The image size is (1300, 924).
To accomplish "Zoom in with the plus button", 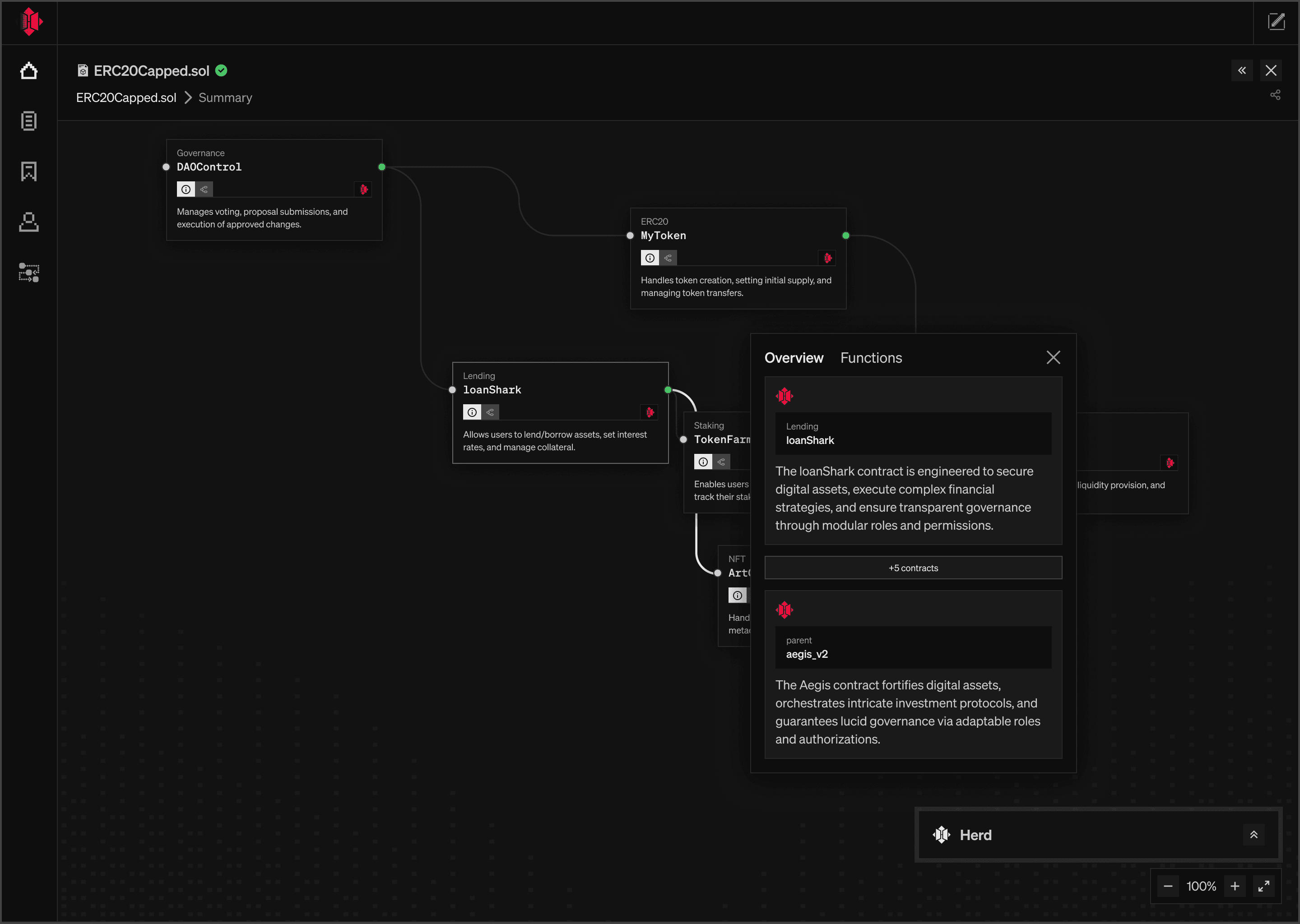I will (x=1235, y=886).
